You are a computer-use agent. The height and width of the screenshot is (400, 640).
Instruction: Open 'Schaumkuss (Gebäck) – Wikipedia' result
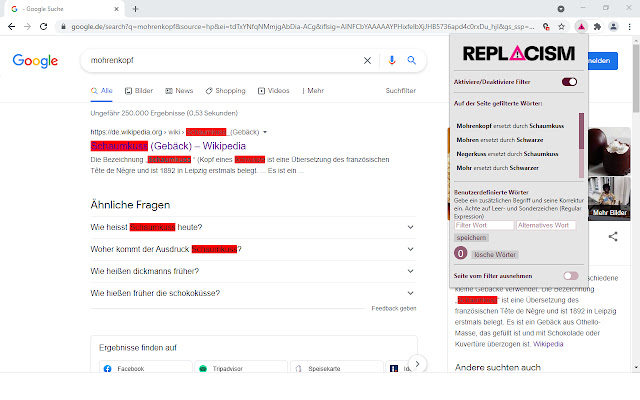pos(168,146)
